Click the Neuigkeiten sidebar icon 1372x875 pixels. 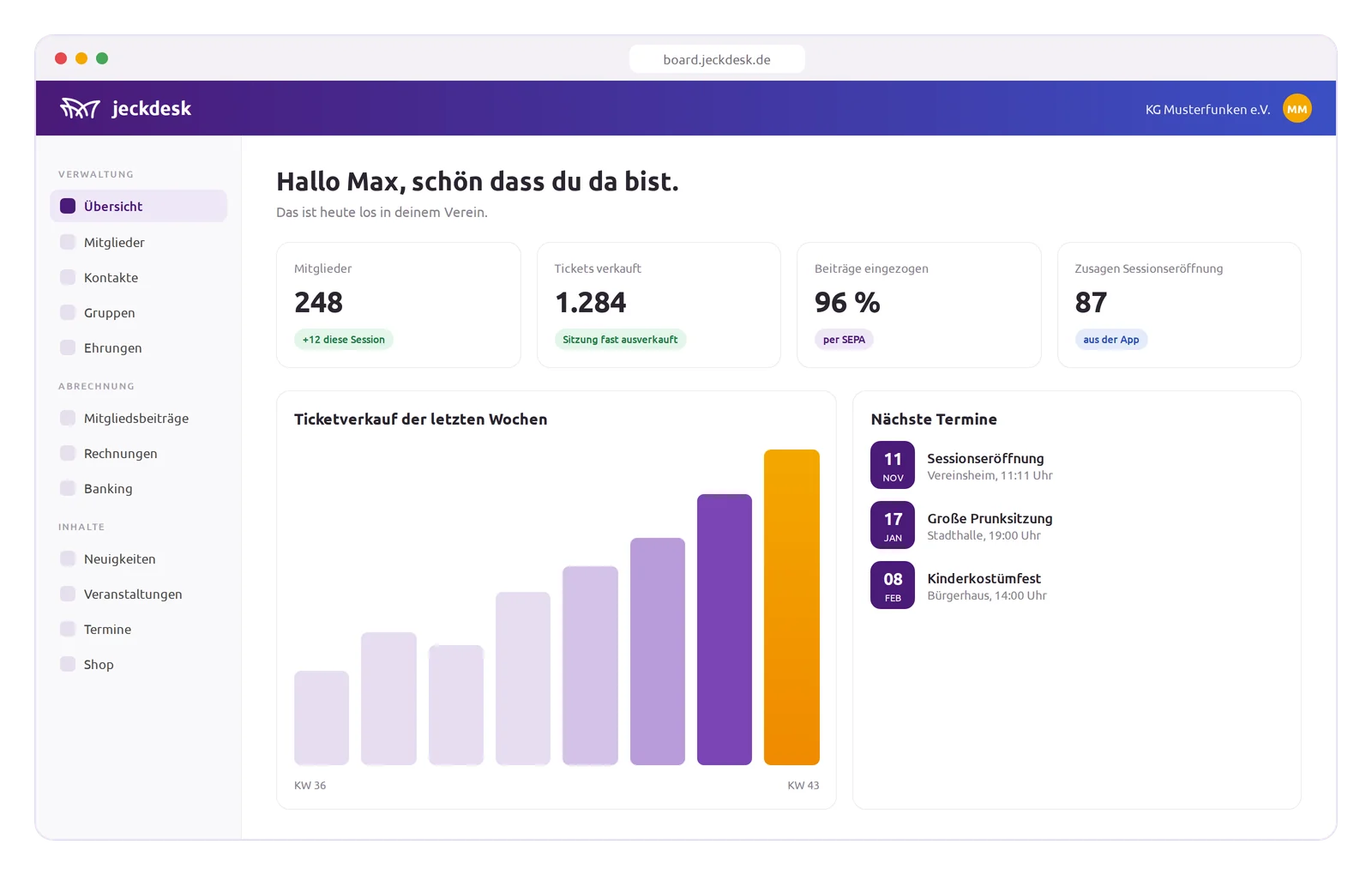(x=68, y=558)
